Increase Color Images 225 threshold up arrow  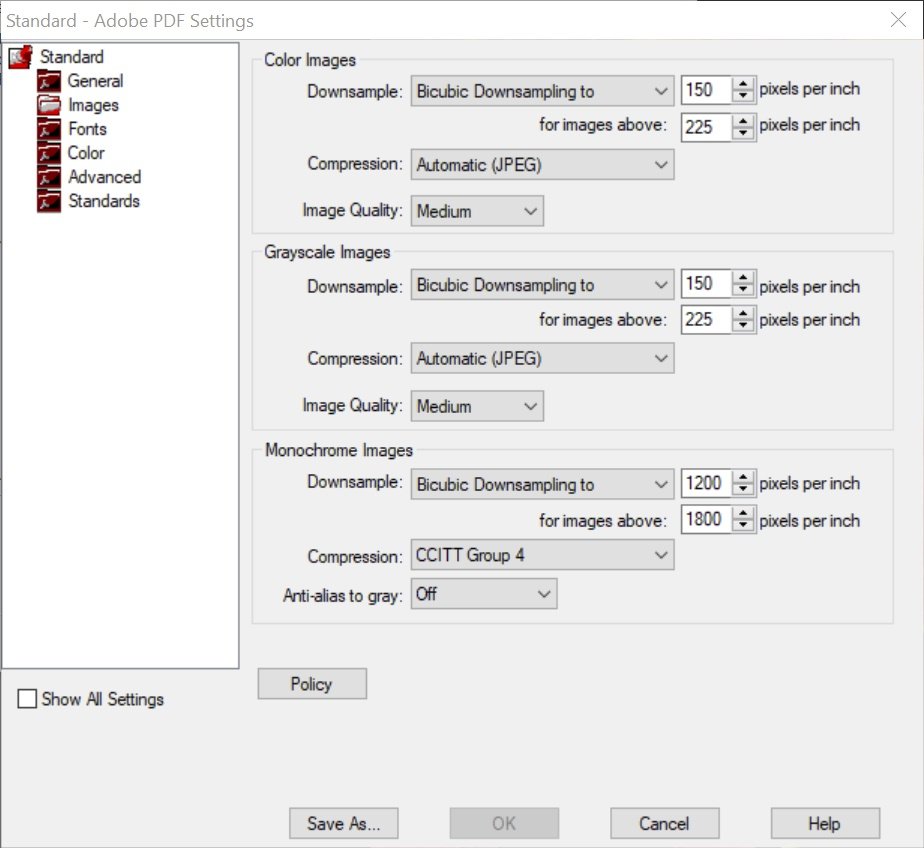click(x=744, y=120)
